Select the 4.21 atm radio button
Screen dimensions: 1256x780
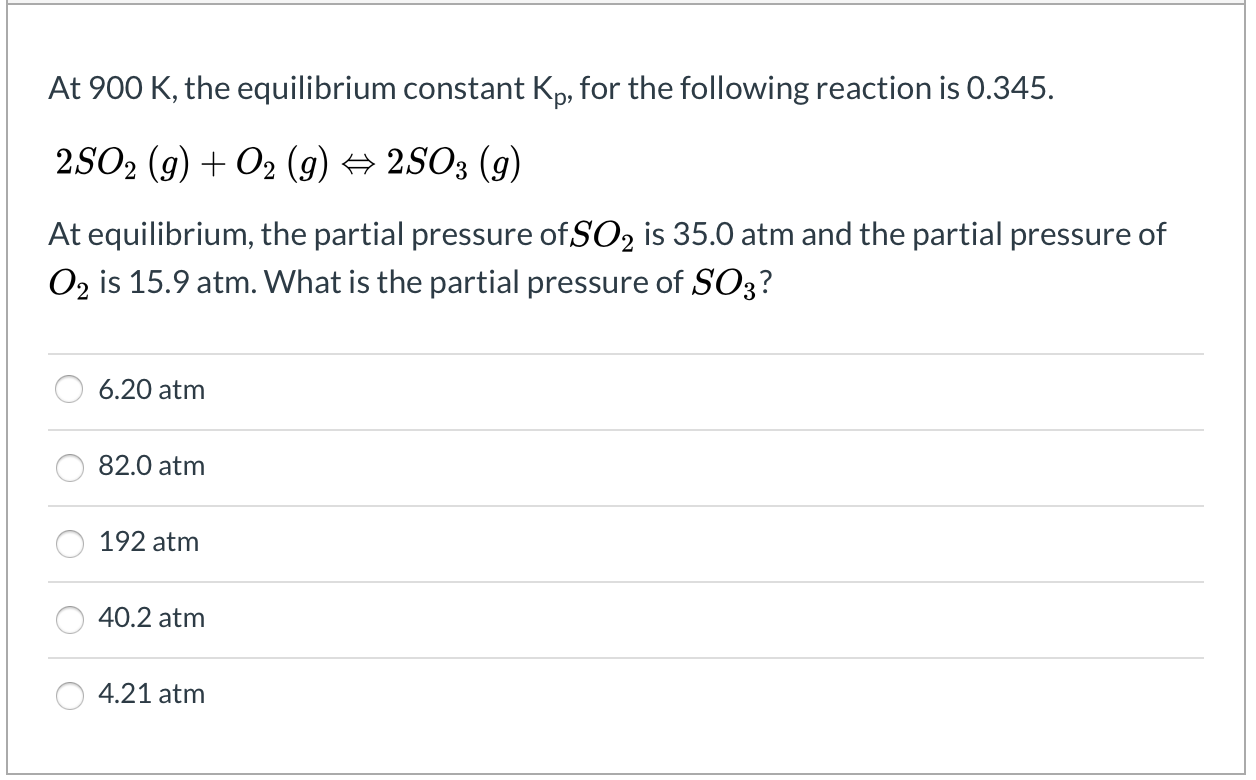[x=69, y=695]
